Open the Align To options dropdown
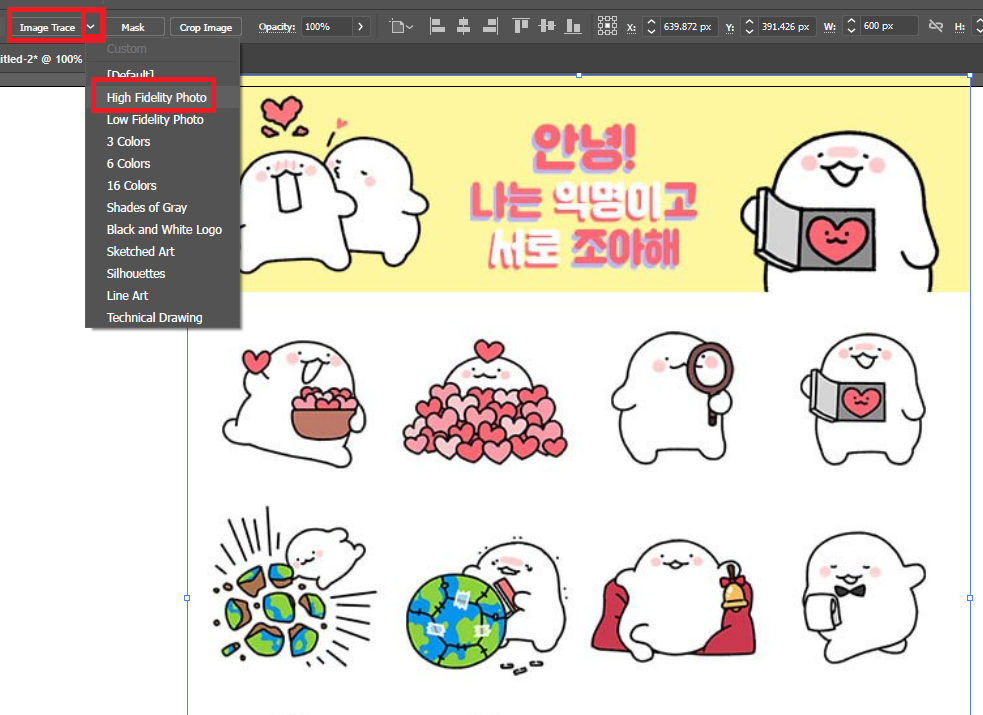 coord(401,27)
